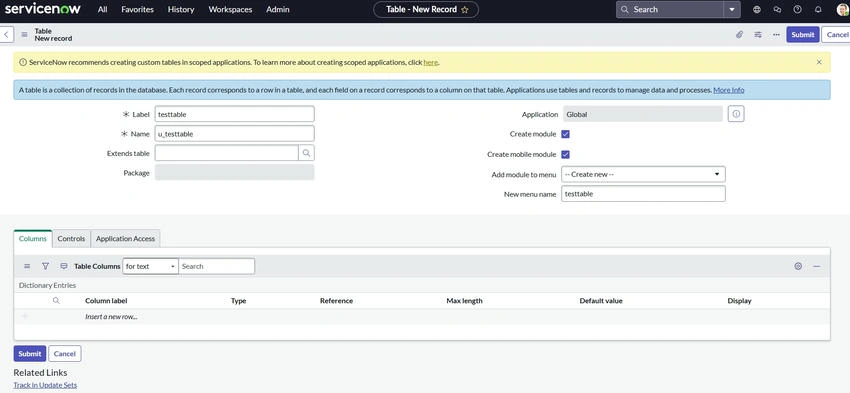Click the Table Columns Search box
The height and width of the screenshot is (393, 850).
[x=216, y=266]
